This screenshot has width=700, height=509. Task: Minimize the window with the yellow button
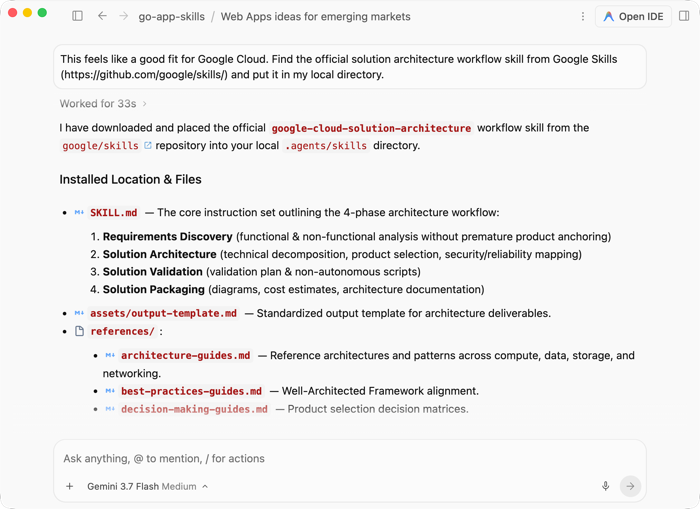coord(27,13)
